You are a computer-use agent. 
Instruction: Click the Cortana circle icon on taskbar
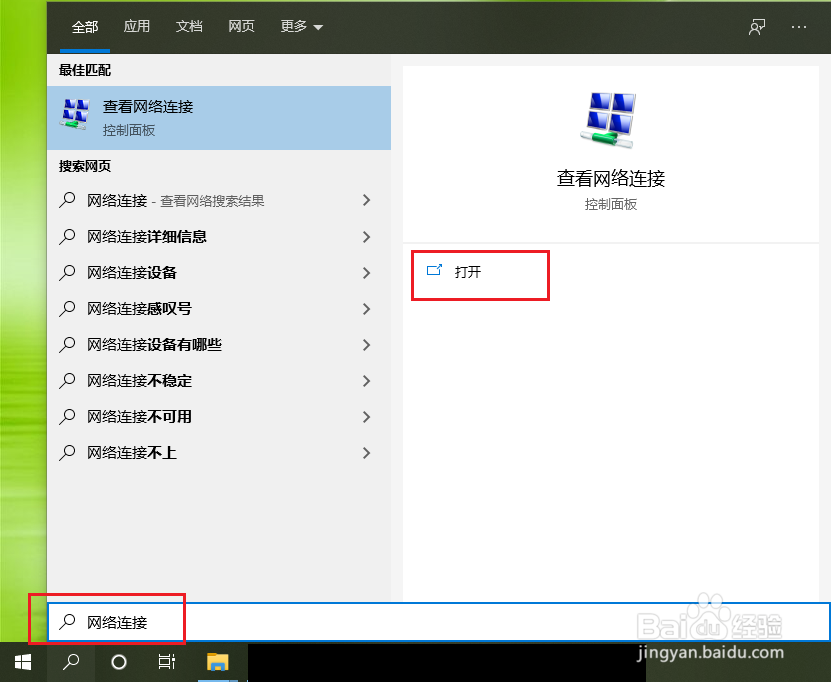[x=118, y=661]
